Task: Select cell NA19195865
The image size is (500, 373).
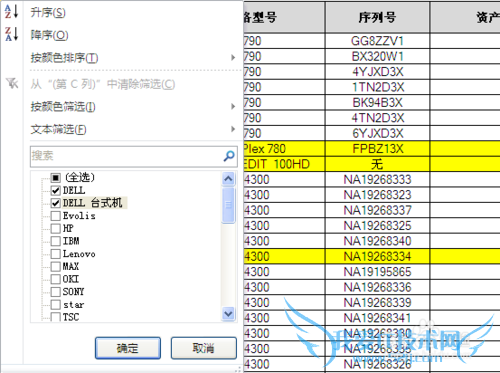Action: click(377, 272)
